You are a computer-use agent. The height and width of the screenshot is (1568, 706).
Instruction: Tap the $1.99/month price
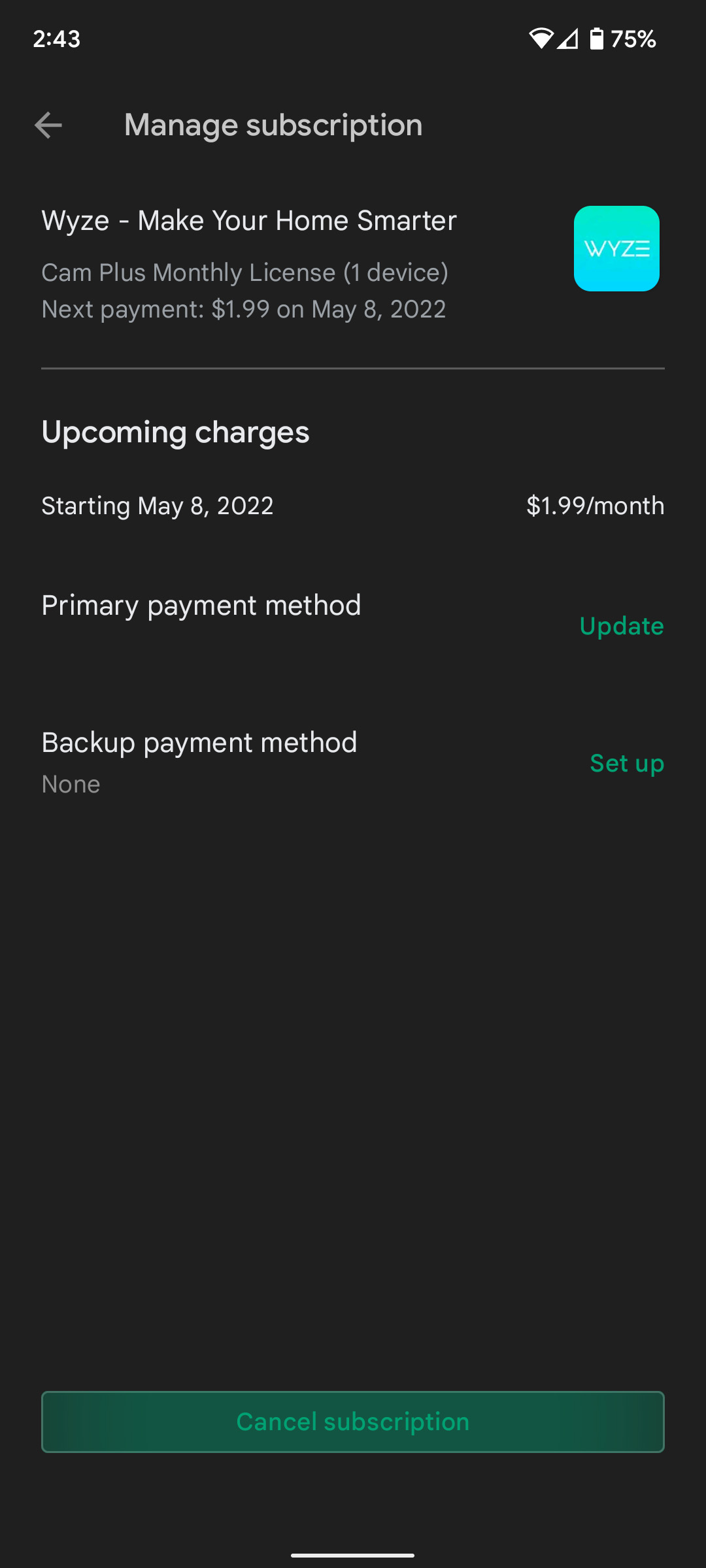[x=595, y=506]
